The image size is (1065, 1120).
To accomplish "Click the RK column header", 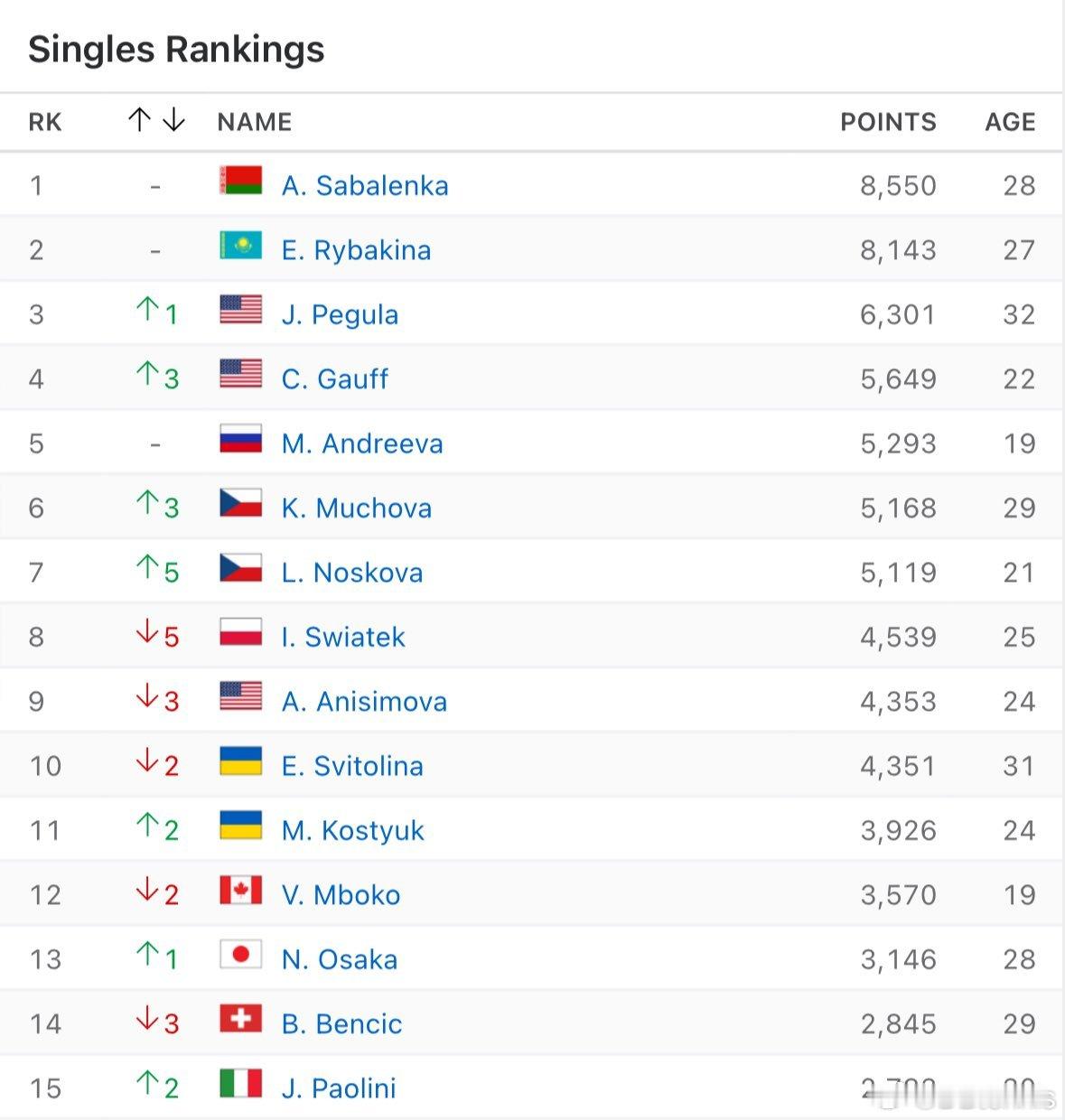I will (45, 122).
